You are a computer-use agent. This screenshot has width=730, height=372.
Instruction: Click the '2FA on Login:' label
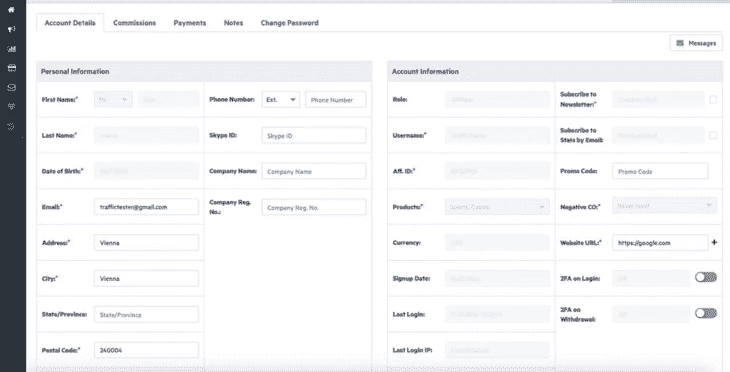pos(580,278)
